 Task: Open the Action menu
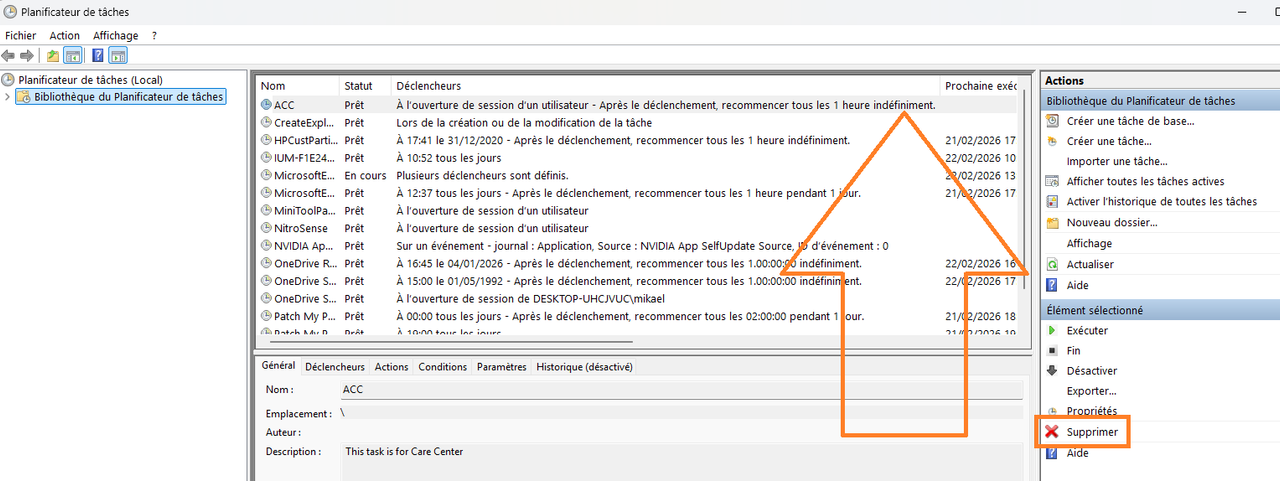[65, 36]
